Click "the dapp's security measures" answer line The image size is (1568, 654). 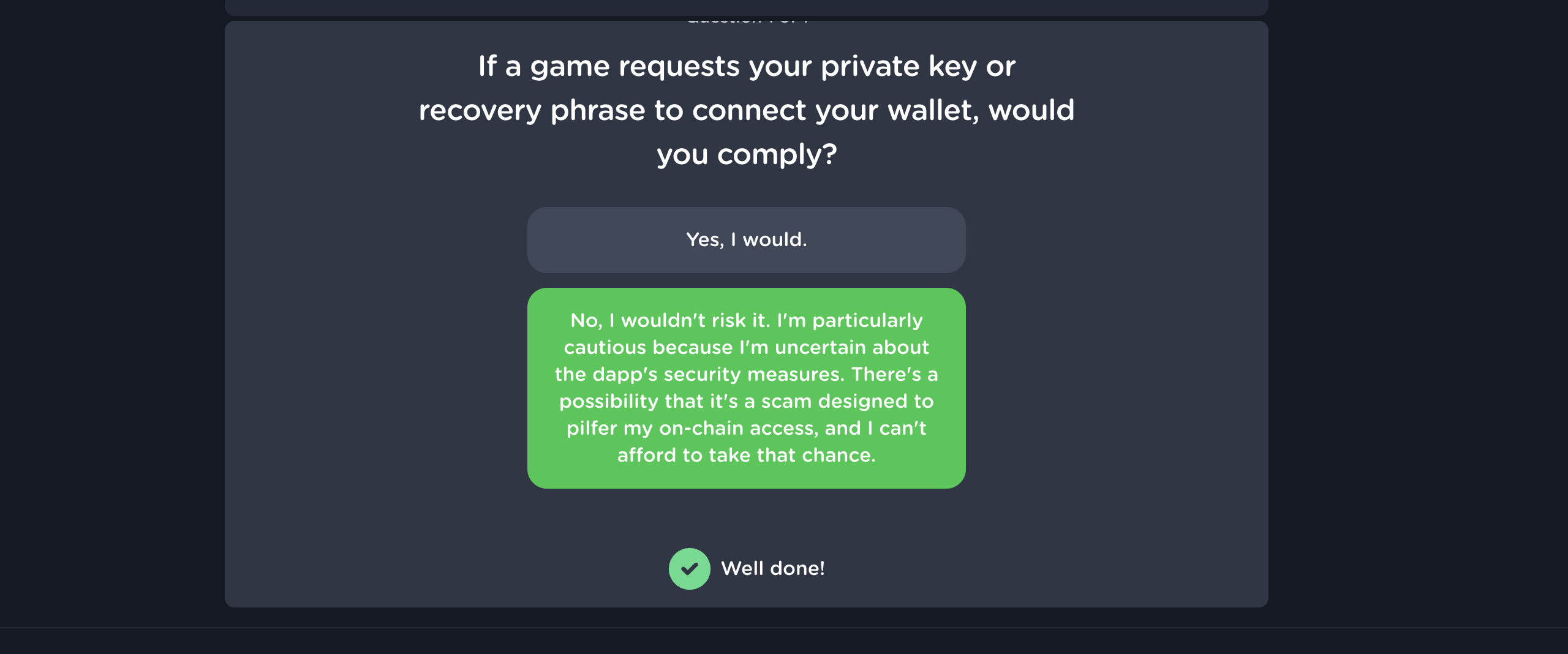coord(746,375)
